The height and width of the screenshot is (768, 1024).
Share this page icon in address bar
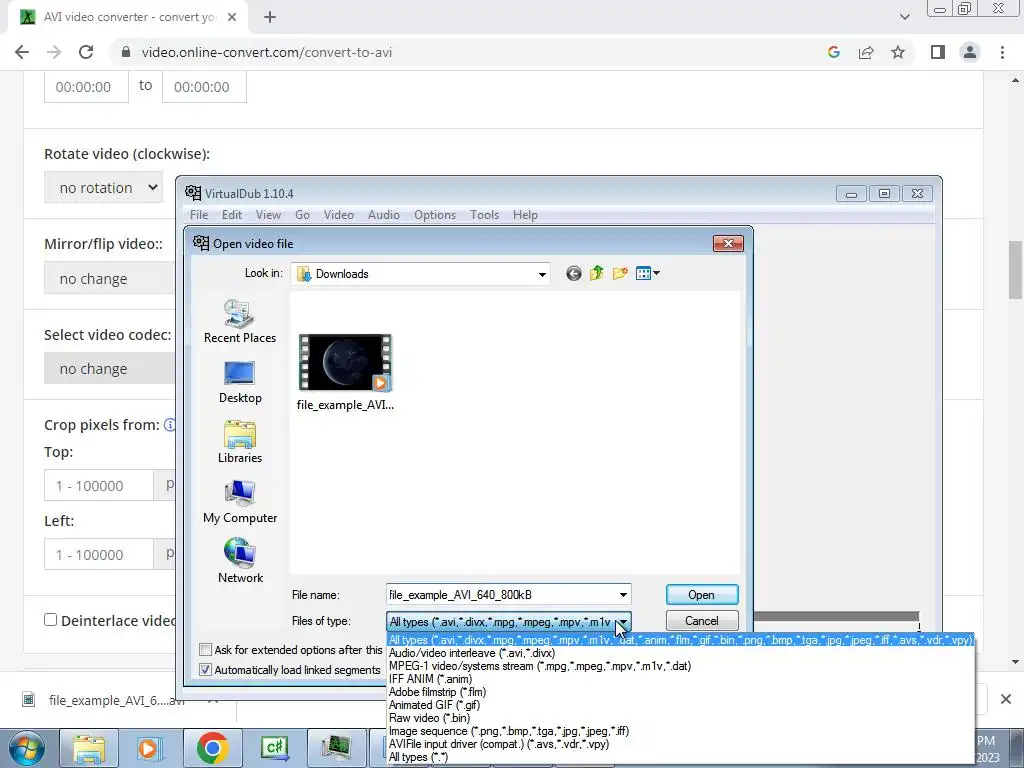866,52
